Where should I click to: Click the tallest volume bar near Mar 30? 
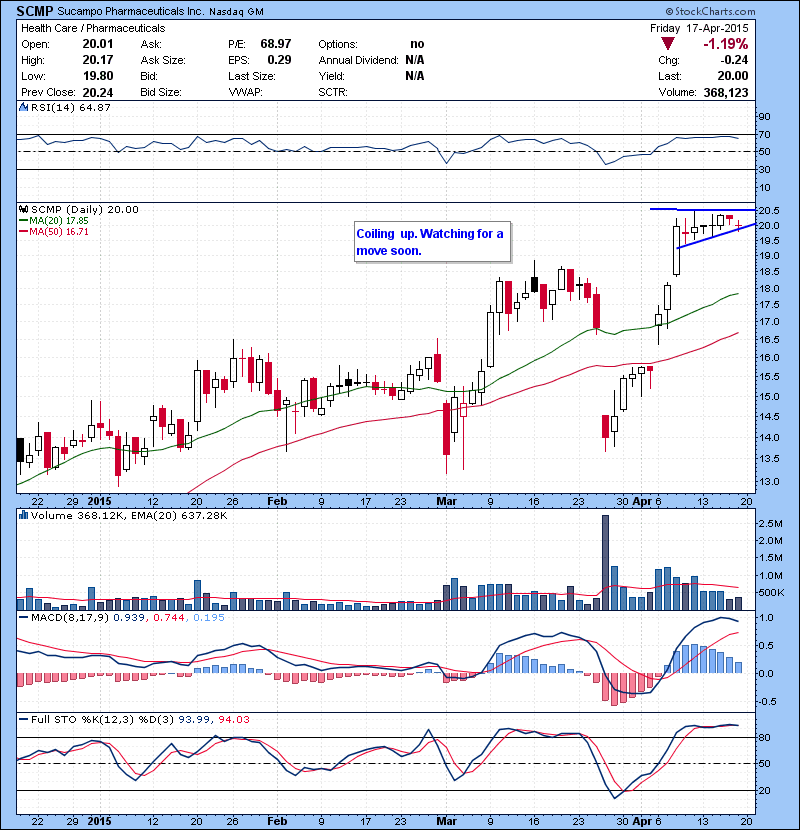(x=605, y=562)
